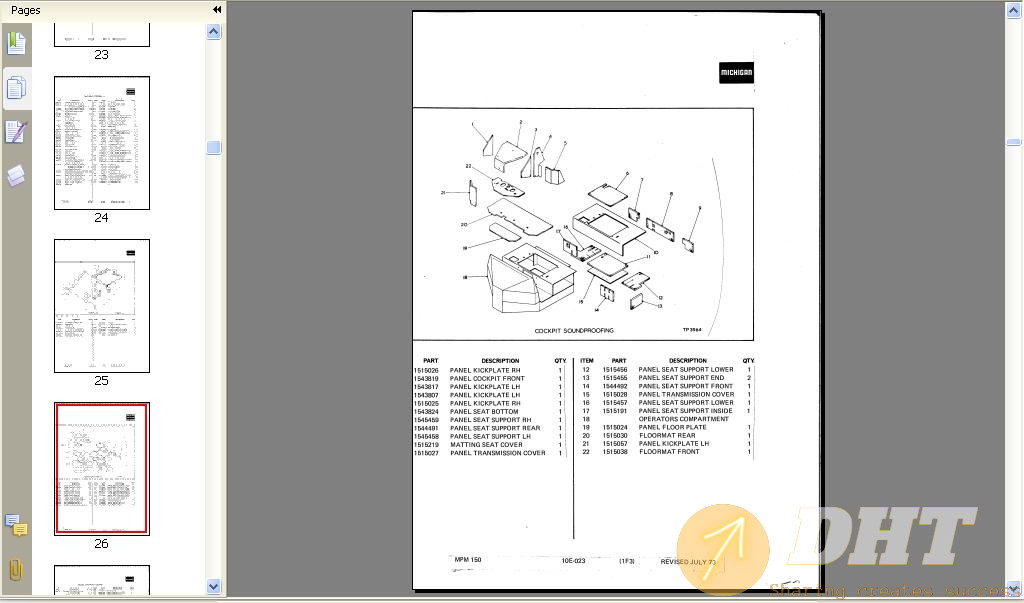Screen dimensions: 1024x603
Task: Open the Bookmarks navigation panel icon
Action: point(16,44)
